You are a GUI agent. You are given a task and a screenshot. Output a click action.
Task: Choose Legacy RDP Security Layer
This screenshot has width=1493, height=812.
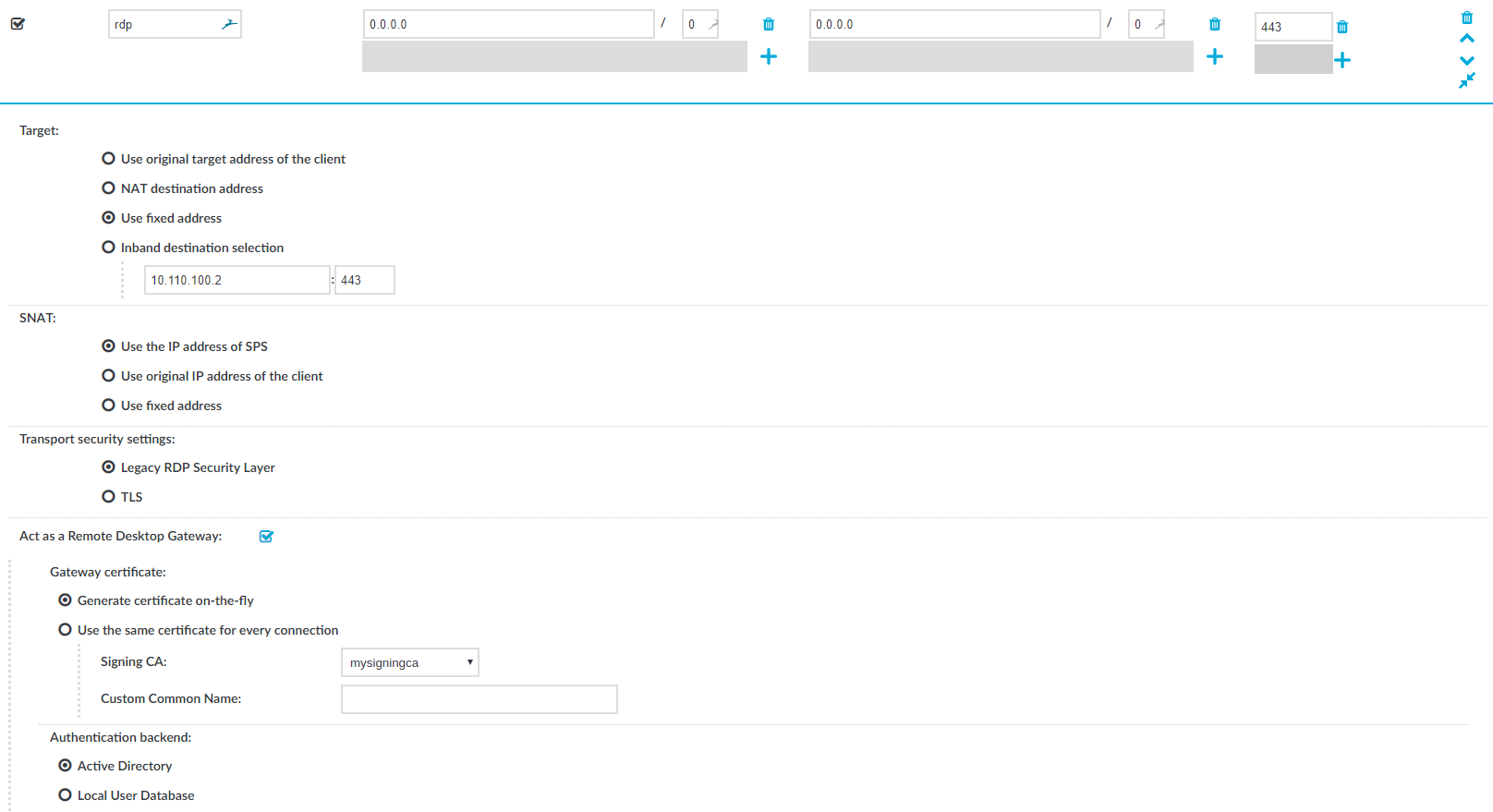click(108, 467)
